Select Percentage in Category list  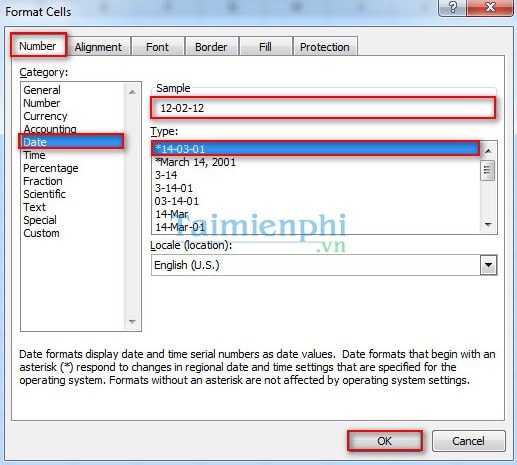[x=51, y=168]
